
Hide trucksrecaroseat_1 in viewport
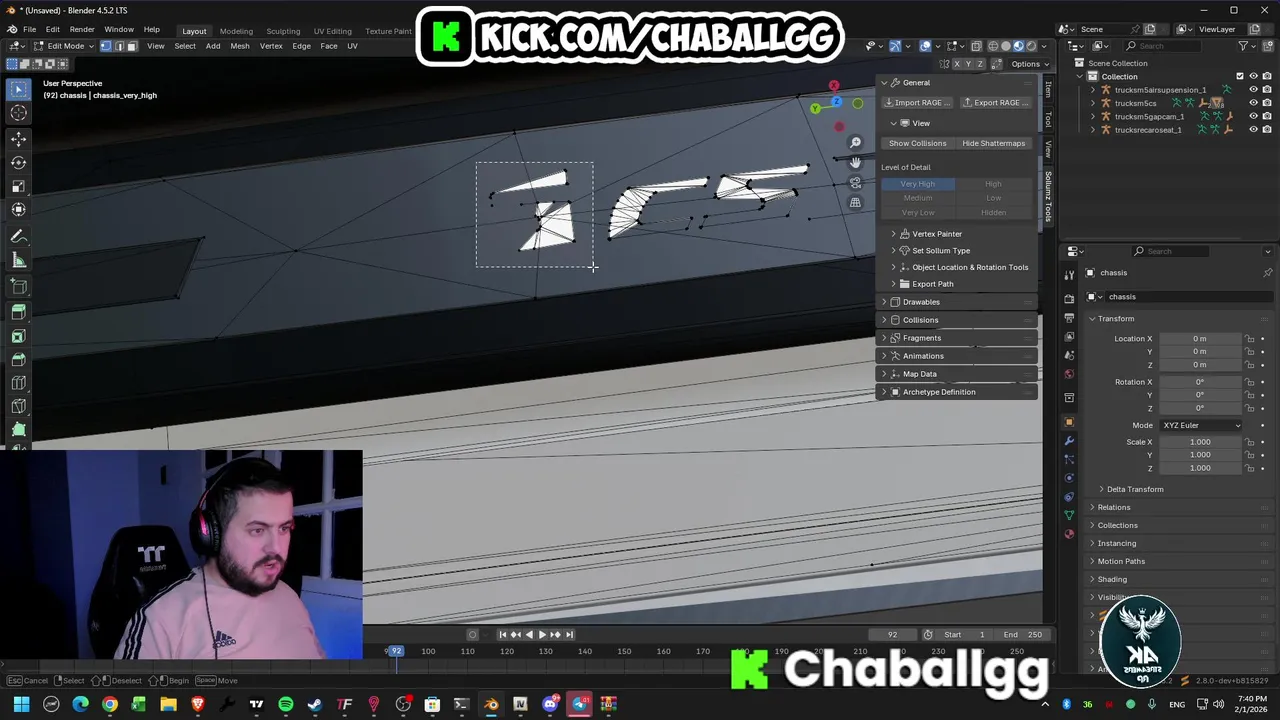coord(1253,129)
